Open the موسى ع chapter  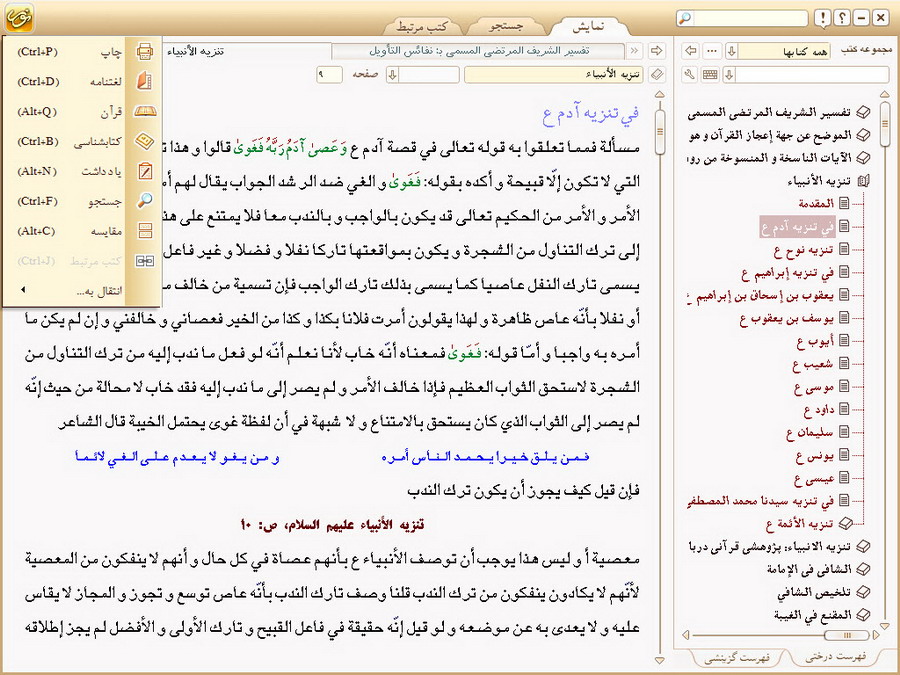814,387
